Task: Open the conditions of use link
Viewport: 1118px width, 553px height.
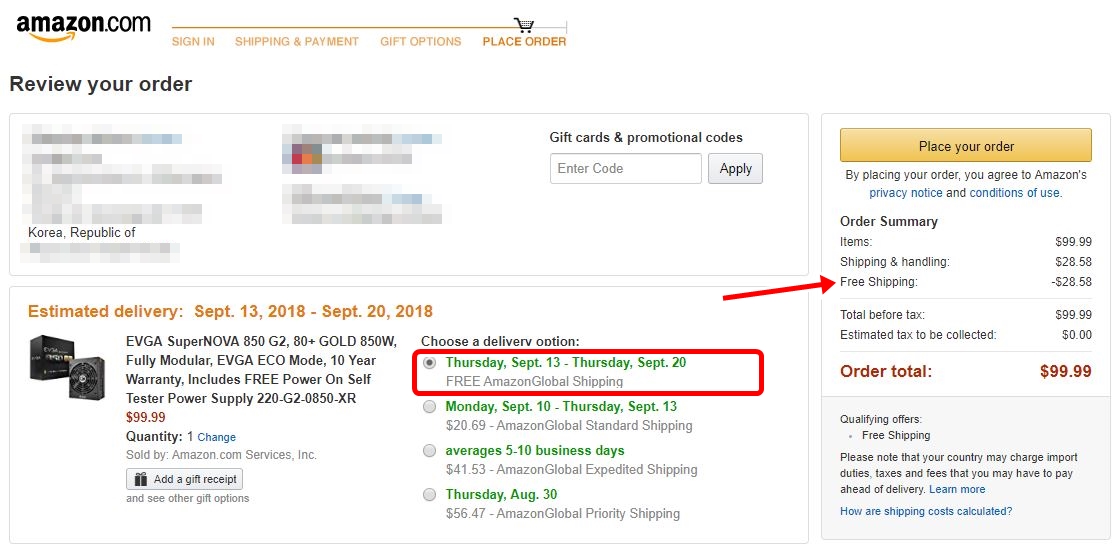Action: coord(1014,193)
